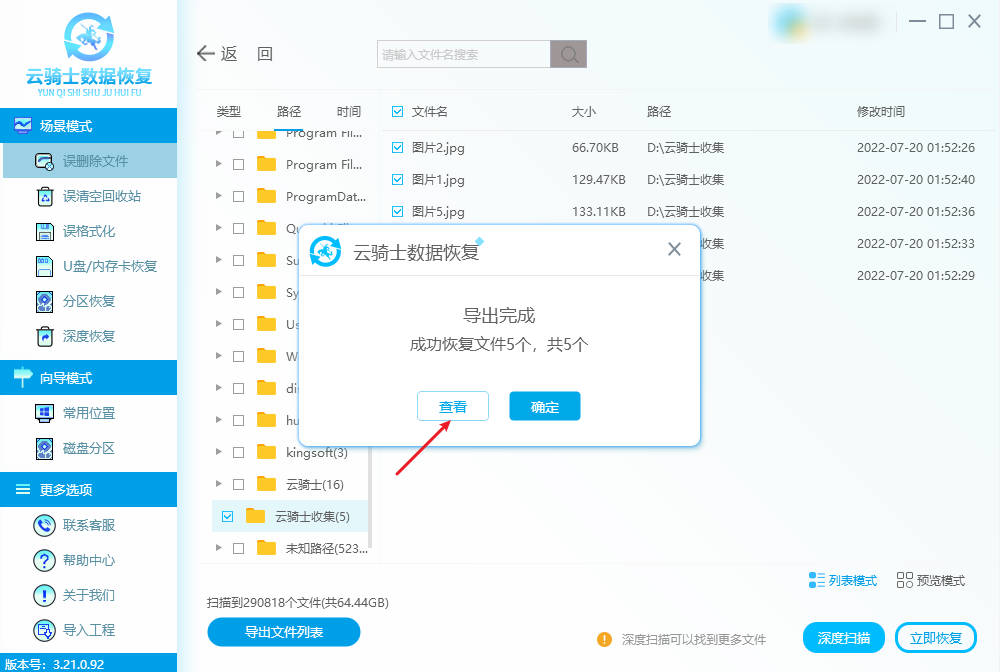Click the 场景模式 header icon
The height and width of the screenshot is (672, 1000).
(x=23, y=126)
